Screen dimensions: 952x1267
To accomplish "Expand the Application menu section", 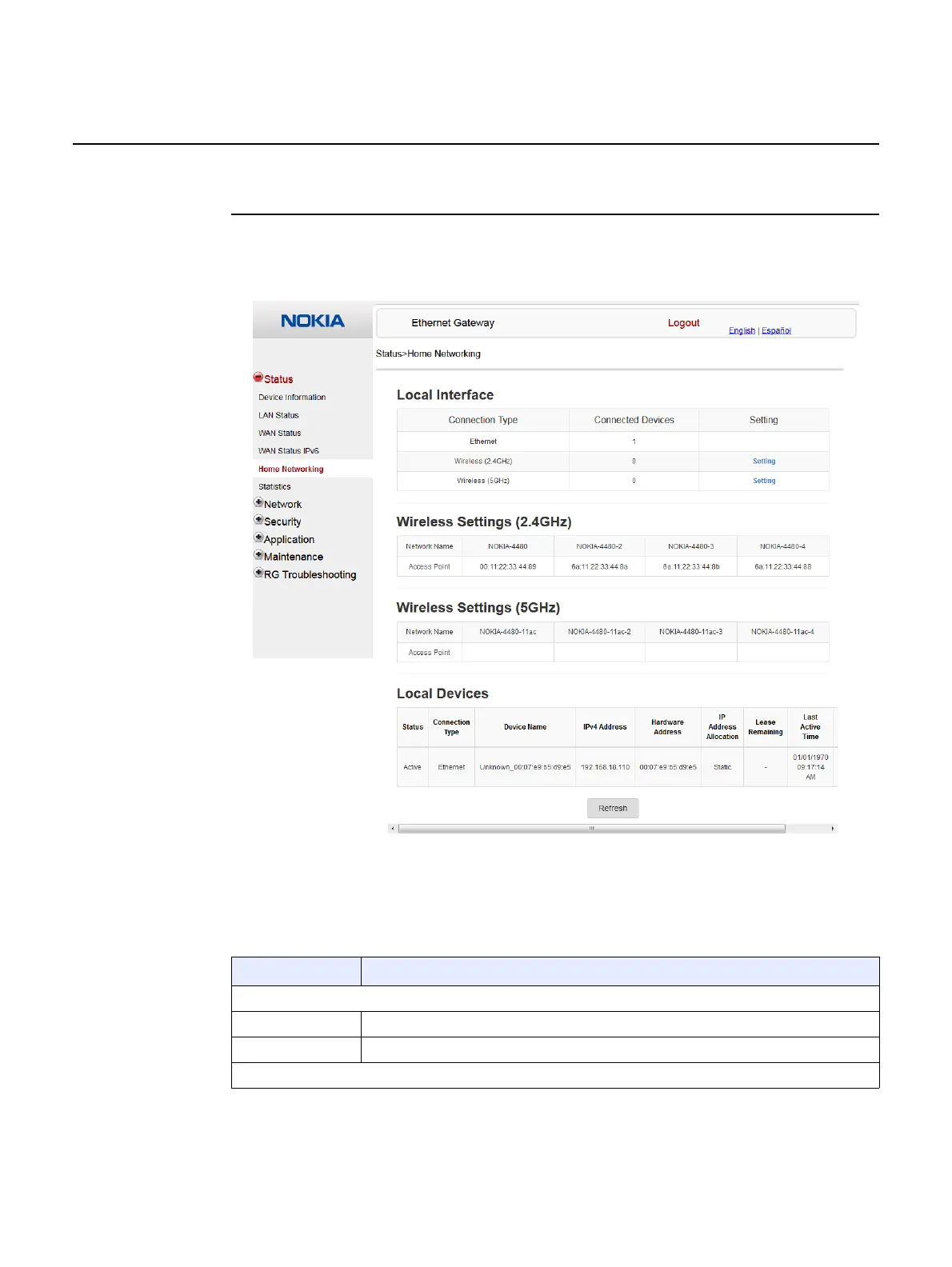I will click(x=258, y=538).
